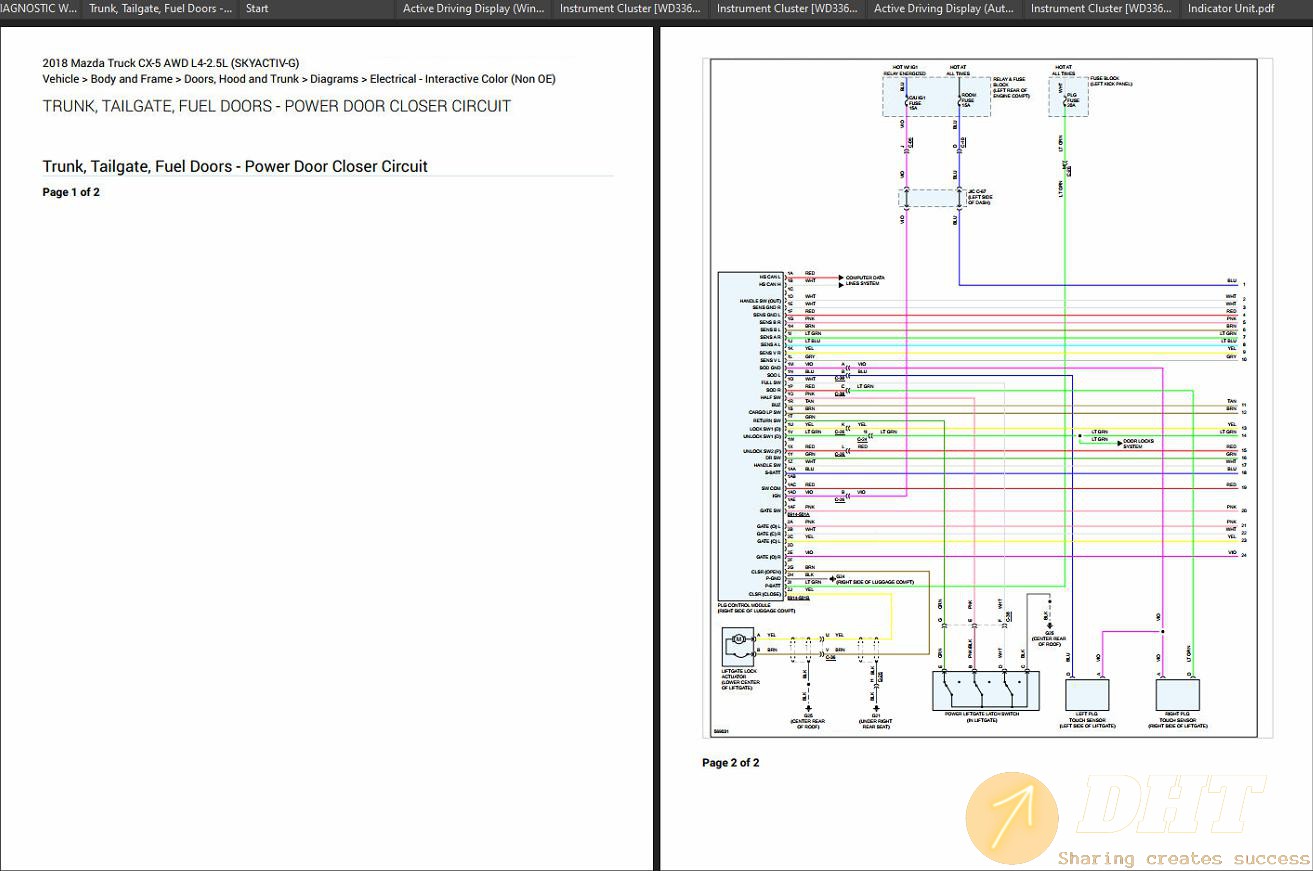Click the 'RIGHT PLG TOUCH SENSOR' label
Image resolution: width=1313 pixels, height=871 pixels.
1177,720
